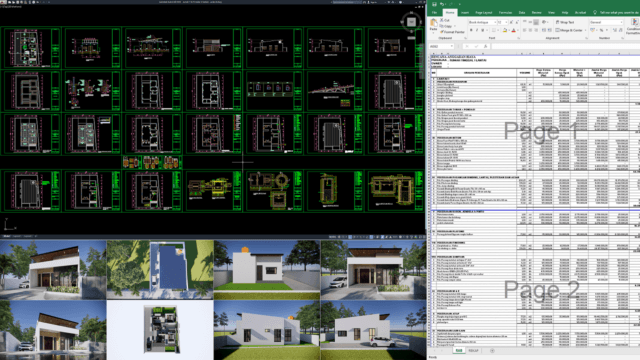Click the New Sheet plus button
The image size is (640, 360).
click(492, 351)
